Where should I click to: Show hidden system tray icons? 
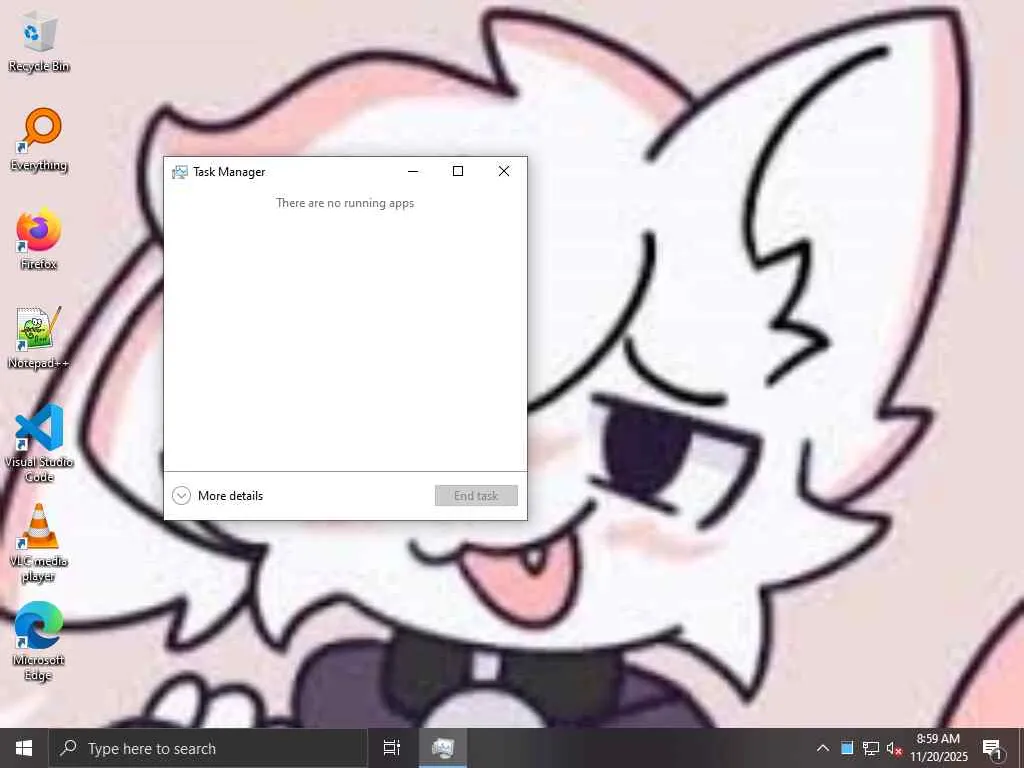coord(823,748)
